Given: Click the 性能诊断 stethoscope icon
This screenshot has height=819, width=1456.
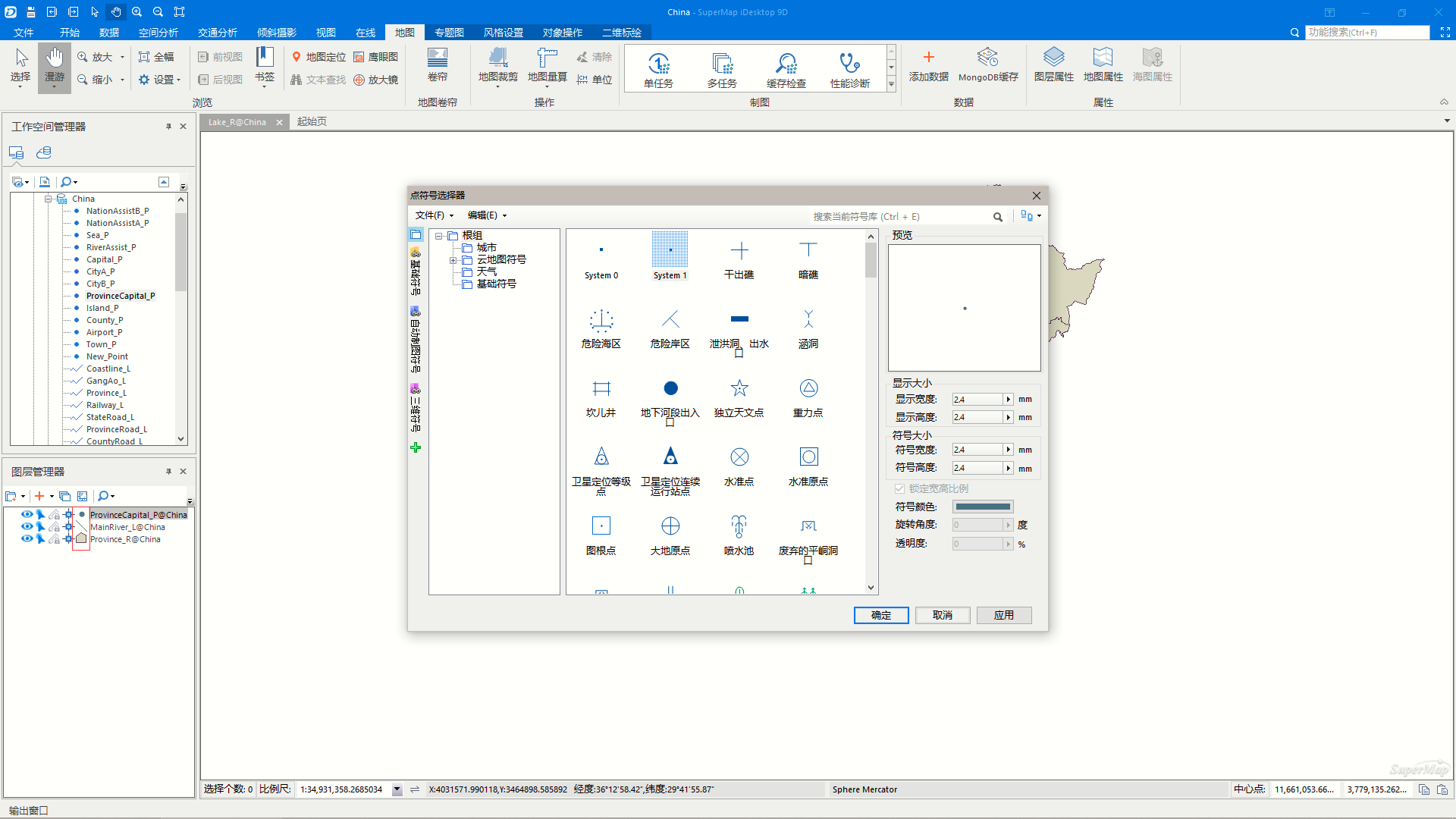Looking at the screenshot, I should click(849, 64).
